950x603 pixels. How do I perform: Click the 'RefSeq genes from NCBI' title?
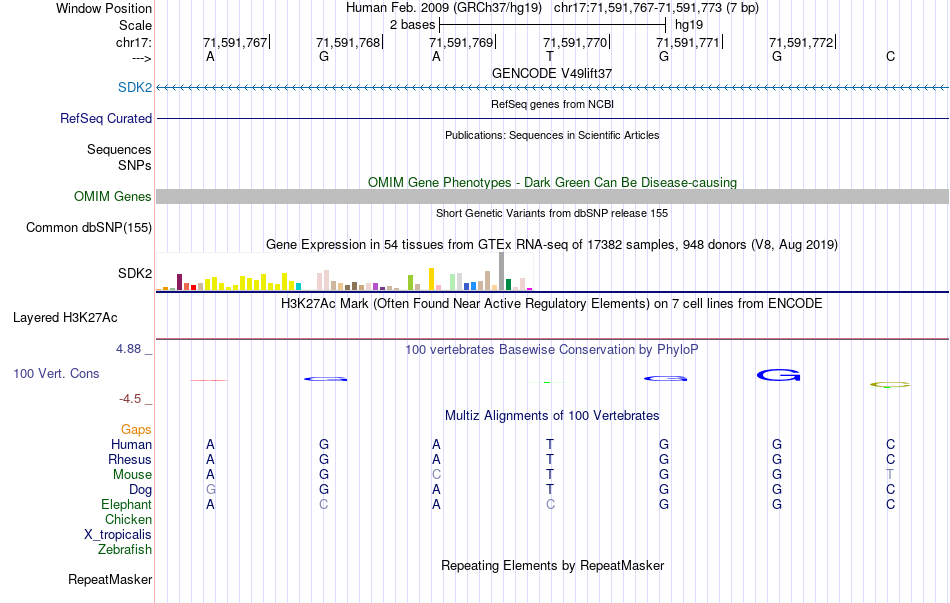(552, 104)
